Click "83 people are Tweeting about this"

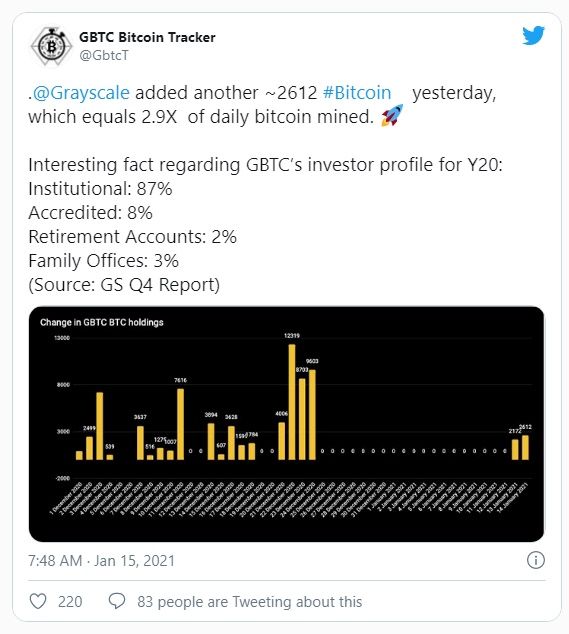pyautogui.click(x=250, y=602)
